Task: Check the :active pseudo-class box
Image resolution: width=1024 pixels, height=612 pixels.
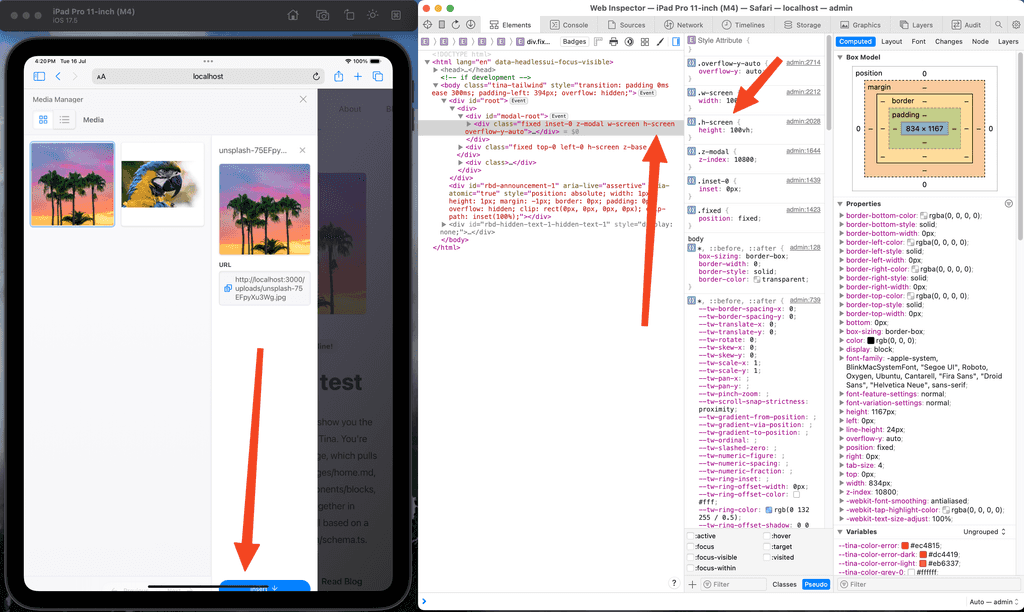Action: (x=691, y=536)
